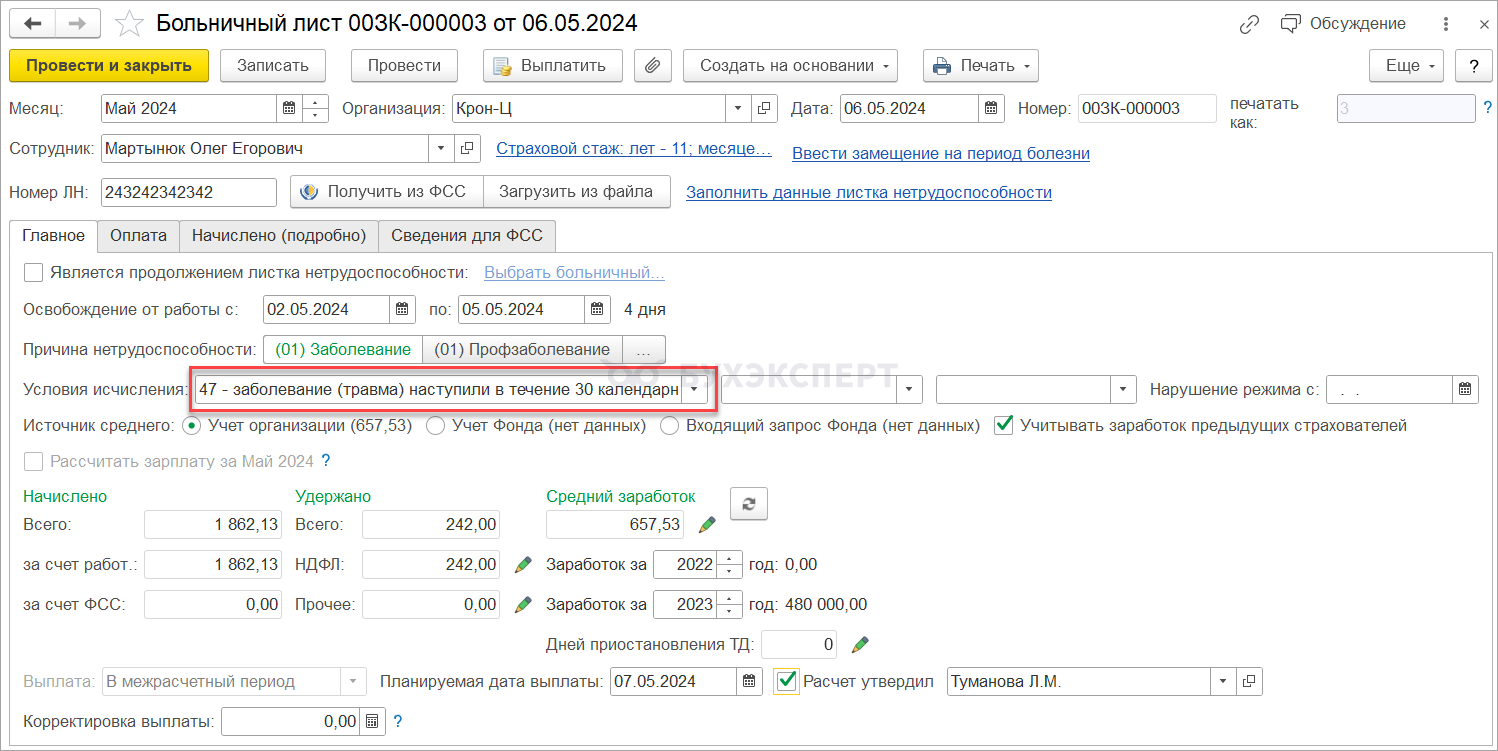This screenshot has height=751, width=1498.
Task: Expand third Условия исчисления dropdown
Action: point(1125,390)
